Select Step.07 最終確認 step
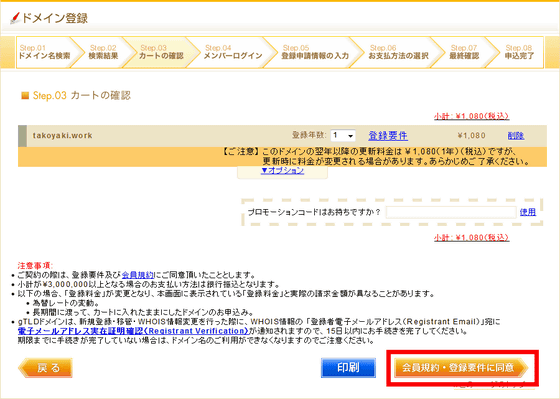This screenshot has height=399, width=560. point(464,52)
